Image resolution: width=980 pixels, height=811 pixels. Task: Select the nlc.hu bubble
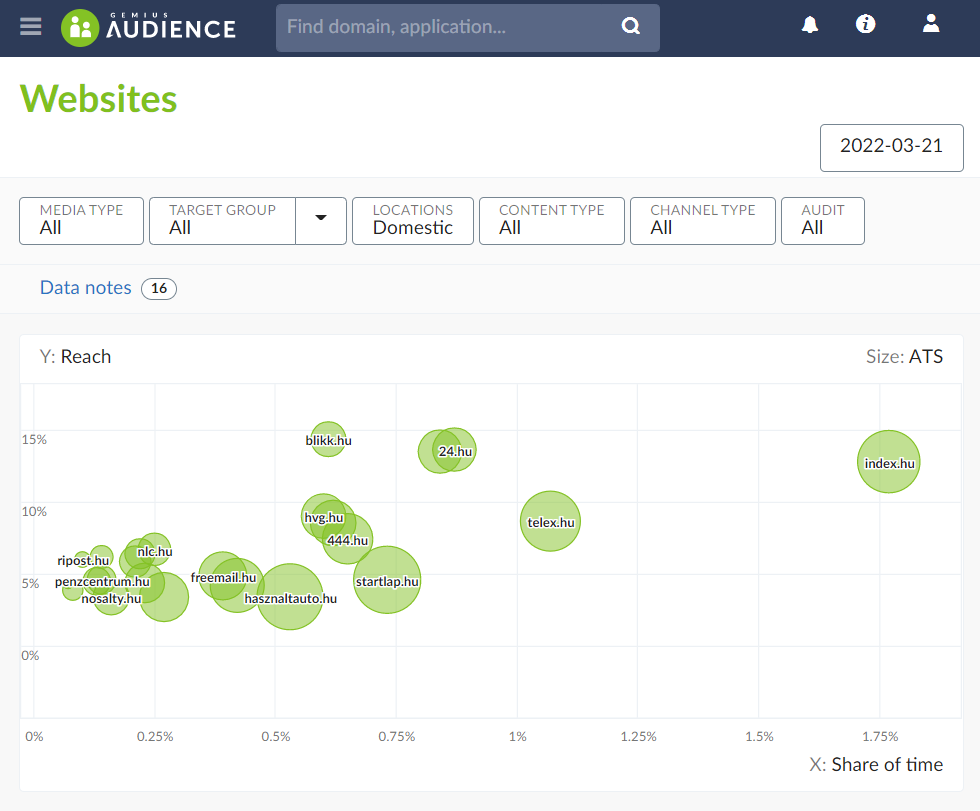154,550
